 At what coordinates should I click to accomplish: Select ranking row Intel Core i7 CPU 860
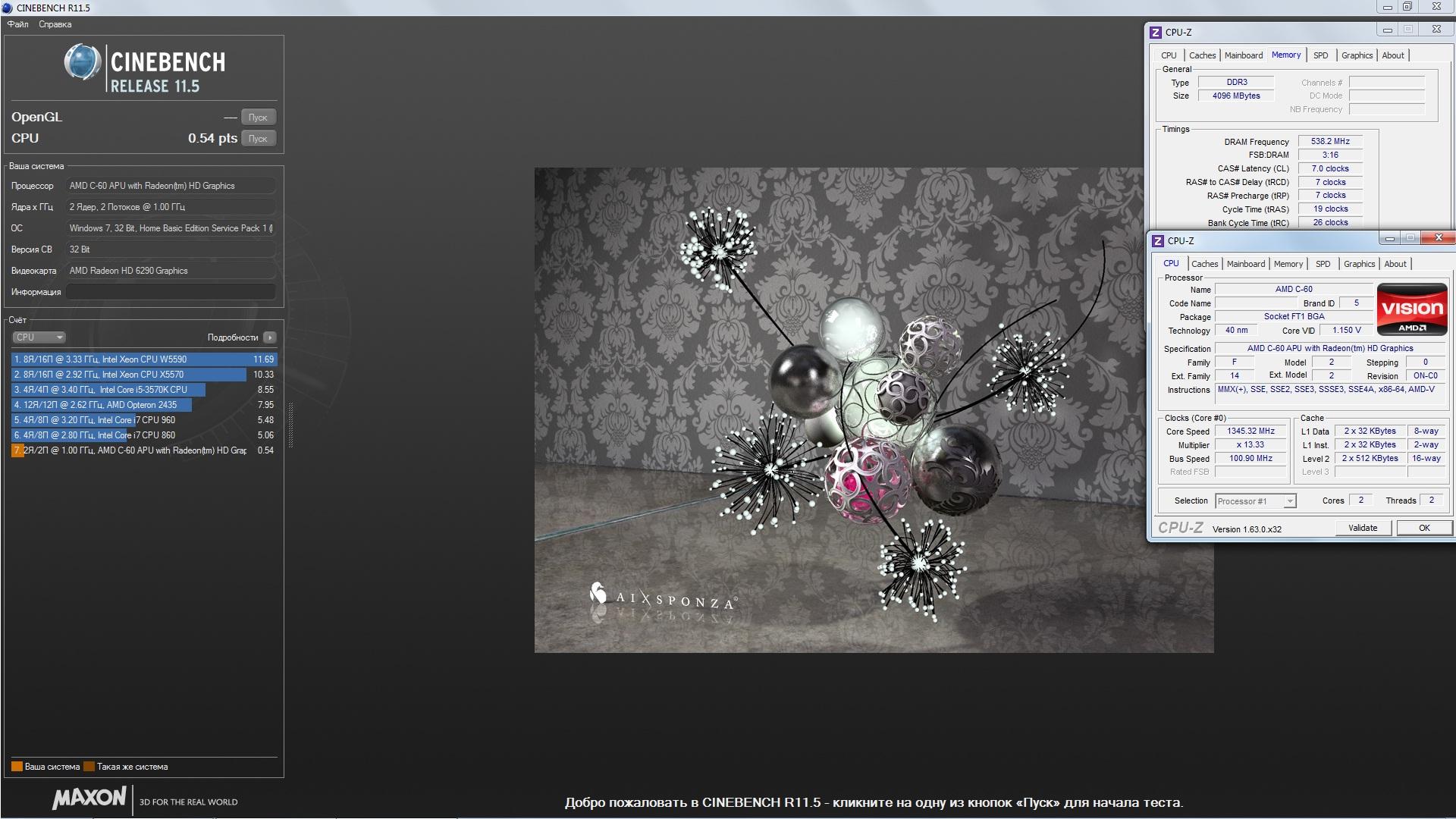point(144,435)
